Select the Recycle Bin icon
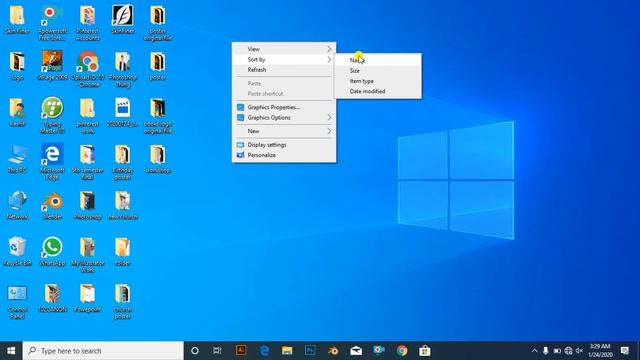The width and height of the screenshot is (640, 360). [18, 251]
